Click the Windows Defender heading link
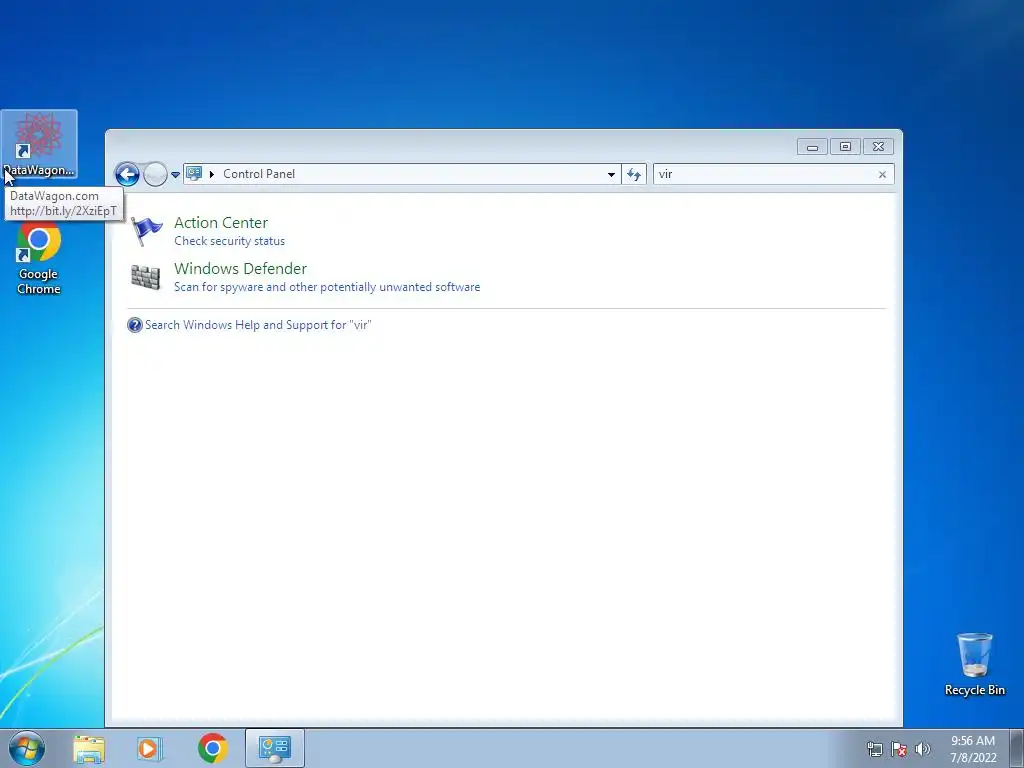 click(x=240, y=268)
